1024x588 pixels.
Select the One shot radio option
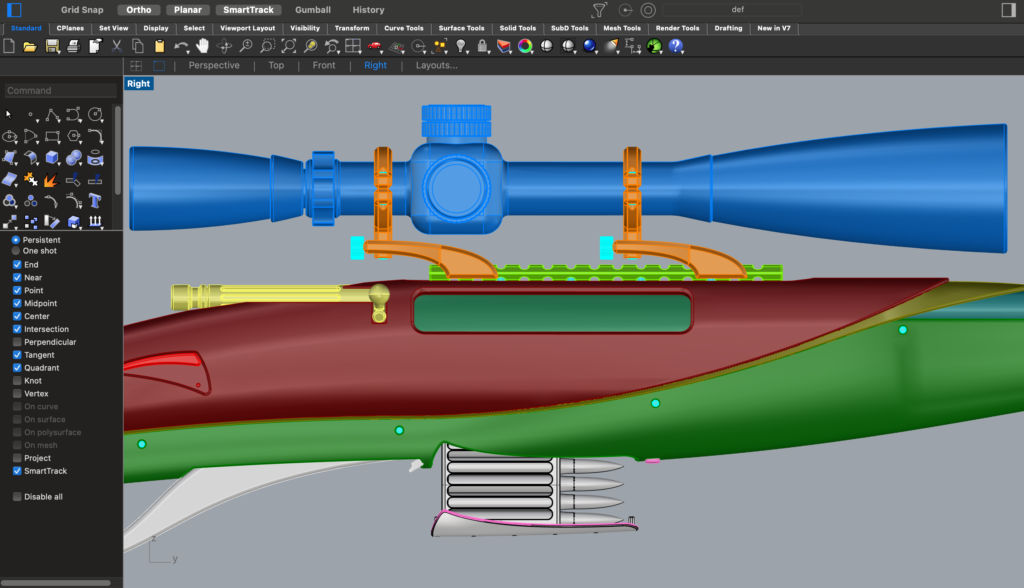[16, 251]
